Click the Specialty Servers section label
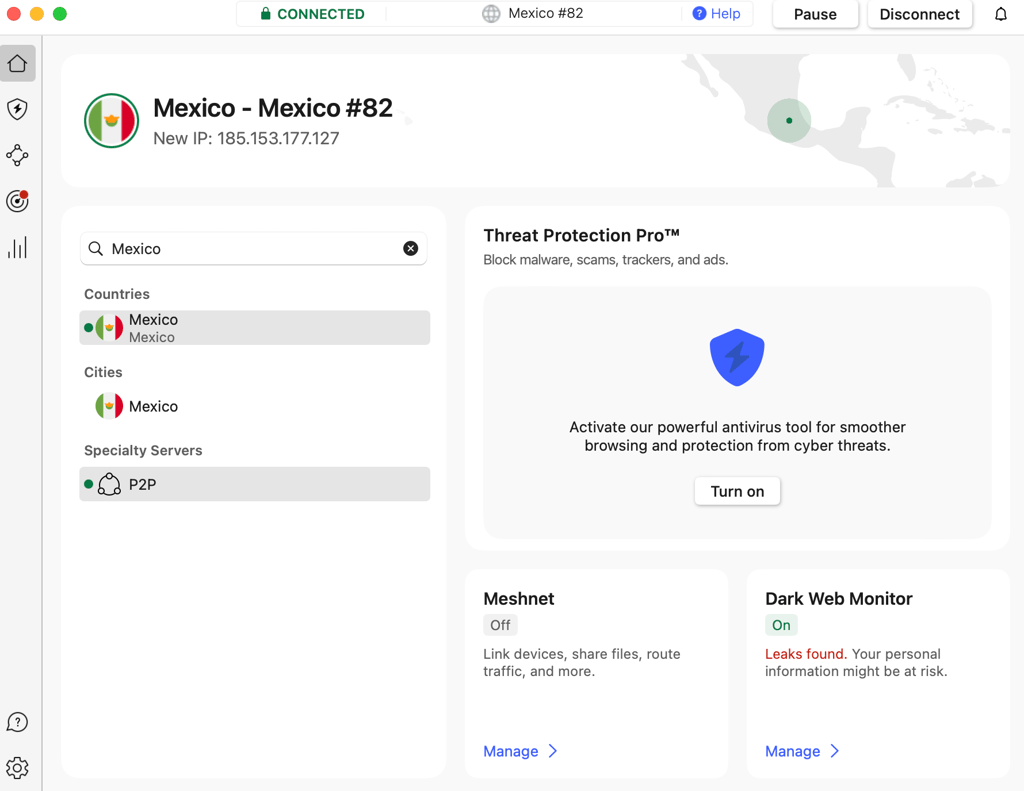This screenshot has height=791, width=1024. point(143,451)
